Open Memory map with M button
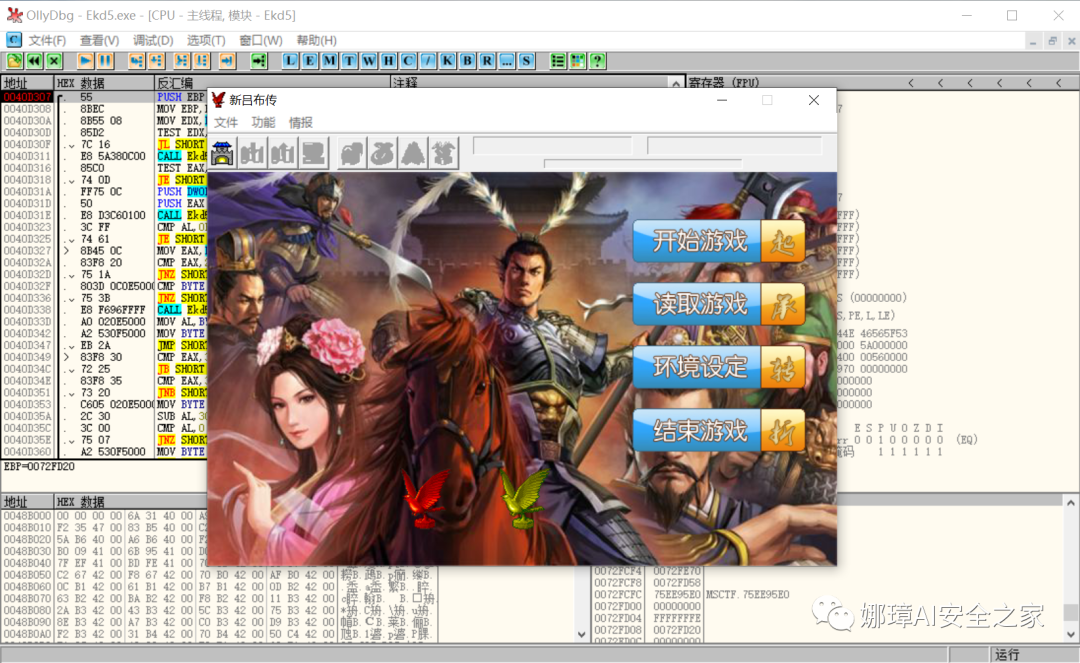 [x=329, y=61]
